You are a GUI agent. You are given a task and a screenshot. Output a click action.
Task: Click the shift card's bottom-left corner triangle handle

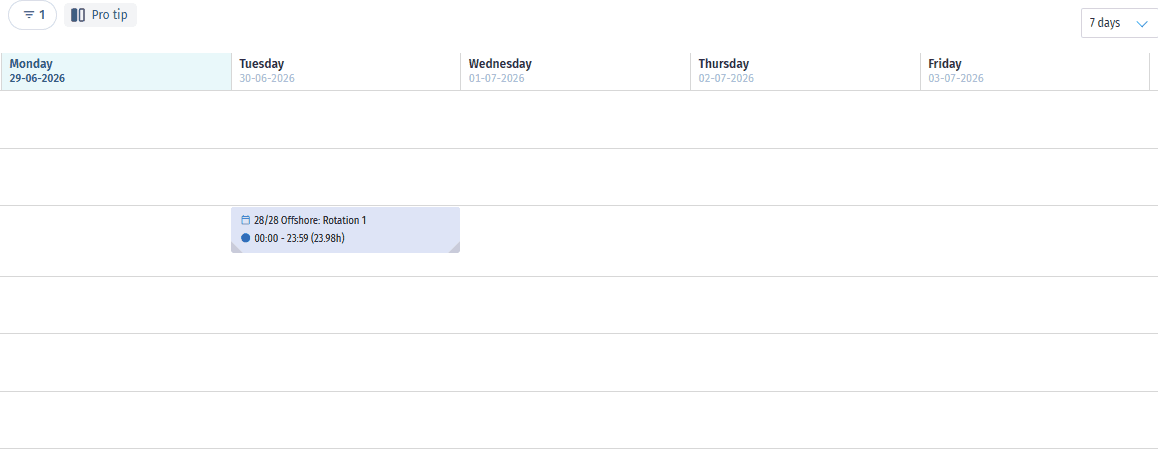236,248
